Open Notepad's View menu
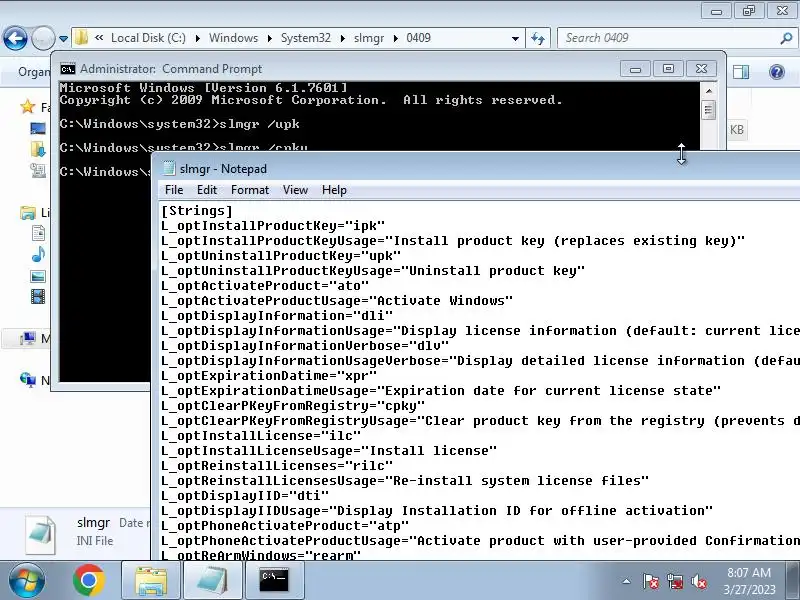 (x=295, y=190)
